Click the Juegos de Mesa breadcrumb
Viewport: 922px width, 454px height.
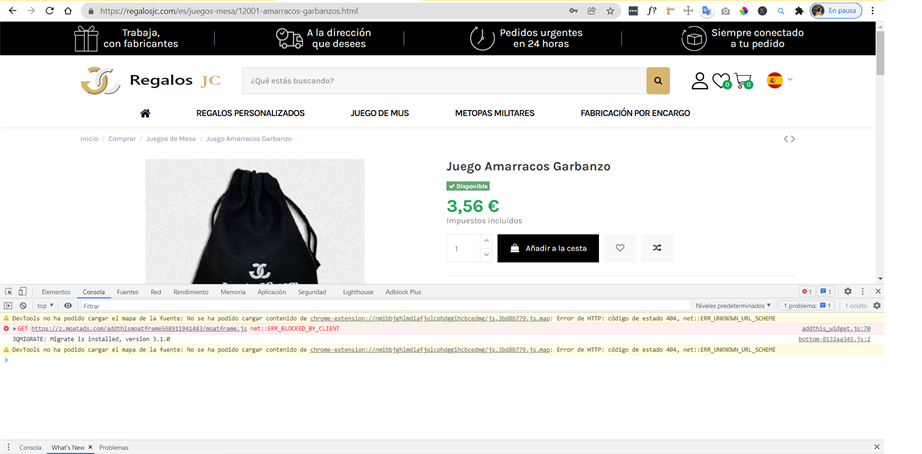tap(171, 139)
